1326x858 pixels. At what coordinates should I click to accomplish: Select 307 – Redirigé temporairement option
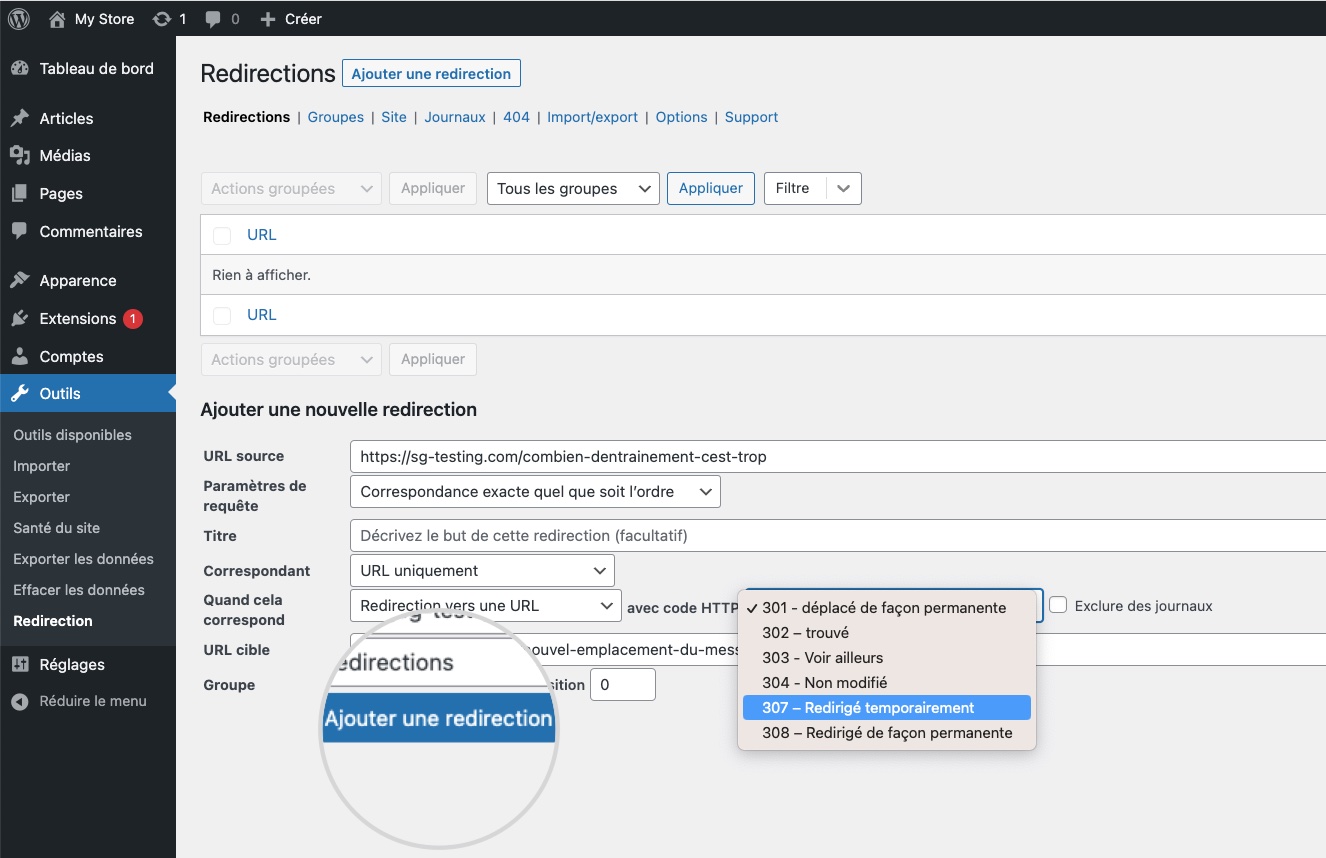(887, 708)
